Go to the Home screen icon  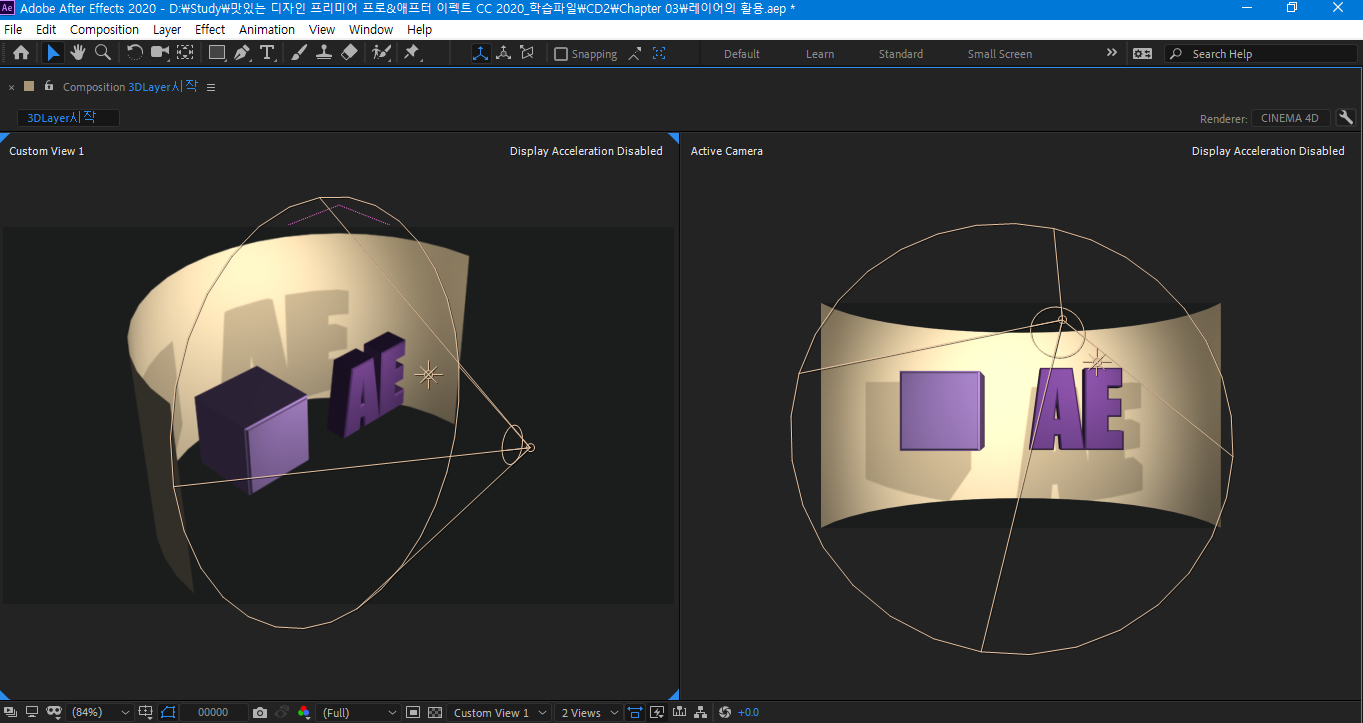pos(21,53)
